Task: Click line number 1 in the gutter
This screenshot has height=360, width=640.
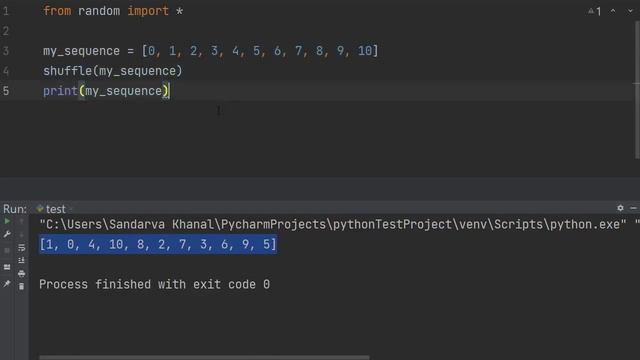Action: [6, 11]
